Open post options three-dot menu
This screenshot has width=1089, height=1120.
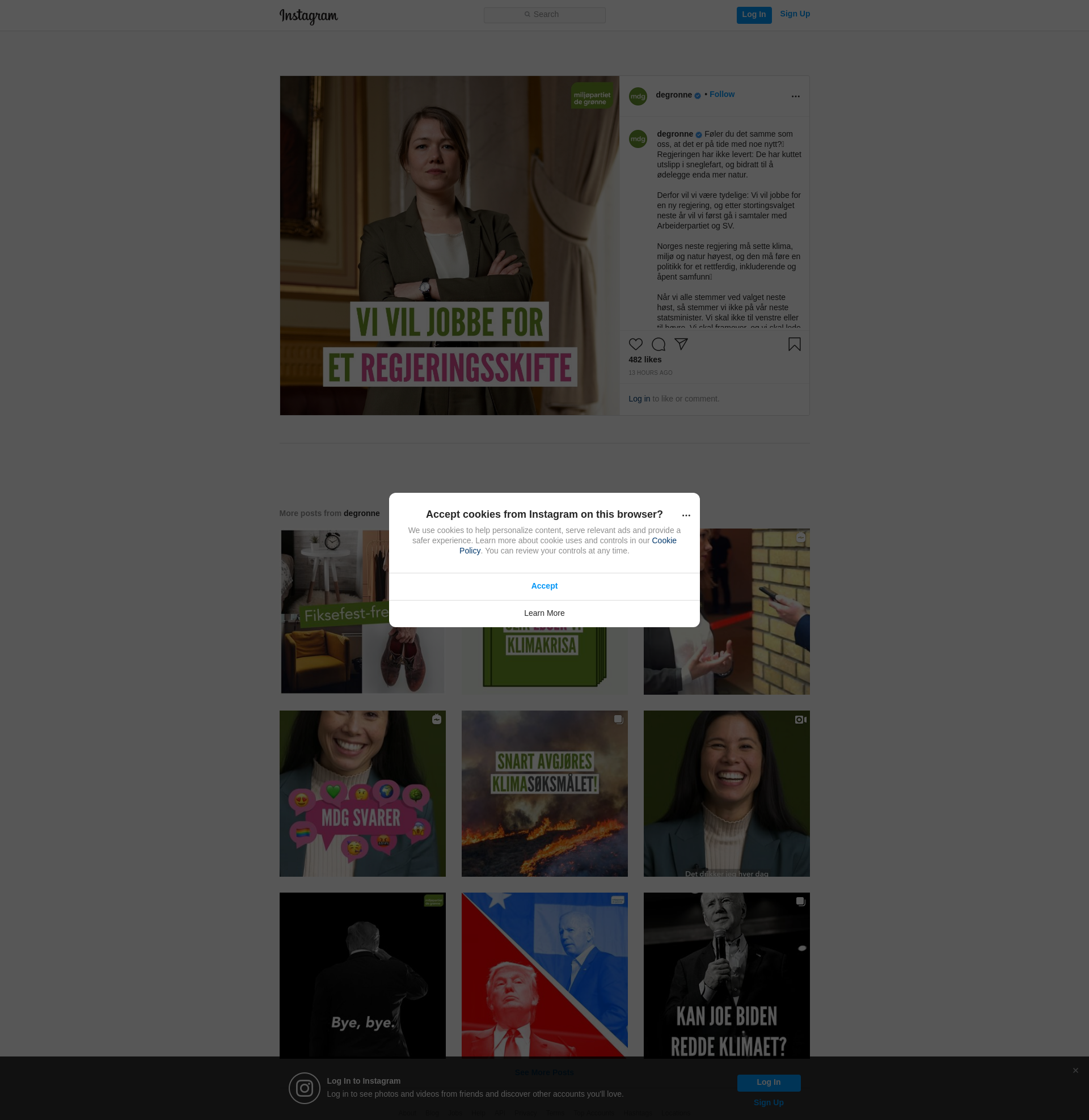pos(795,96)
